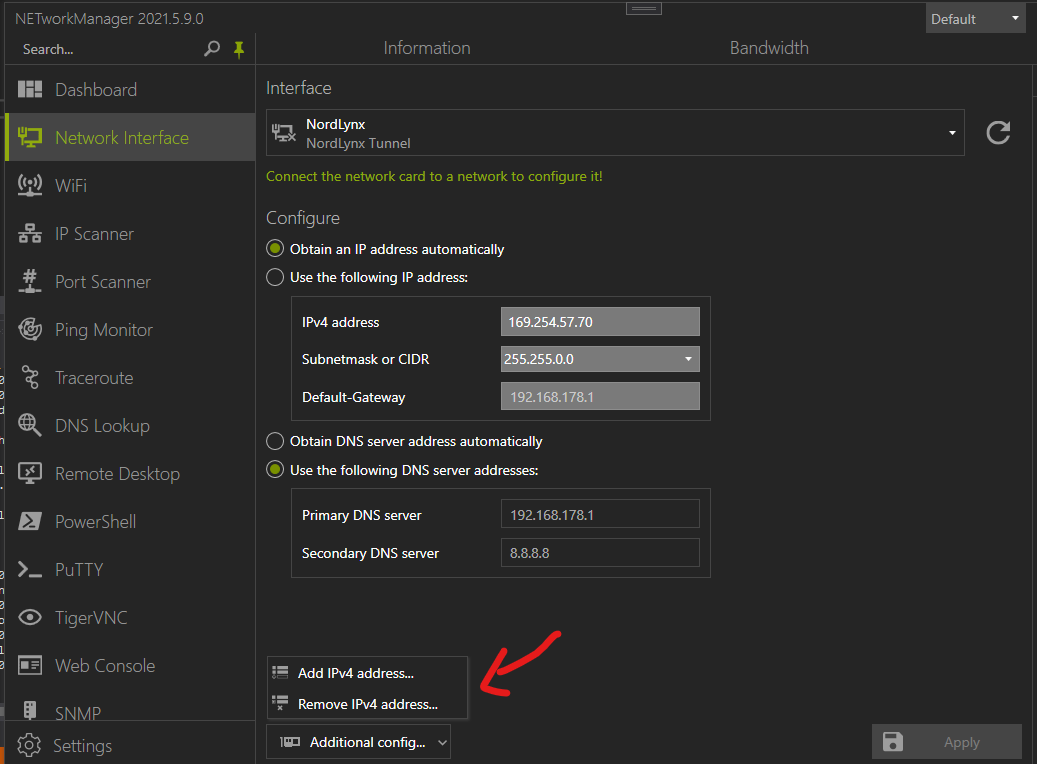The height and width of the screenshot is (764, 1037).
Task: Expand the NordLynx interface dropdown
Action: [x=952, y=133]
